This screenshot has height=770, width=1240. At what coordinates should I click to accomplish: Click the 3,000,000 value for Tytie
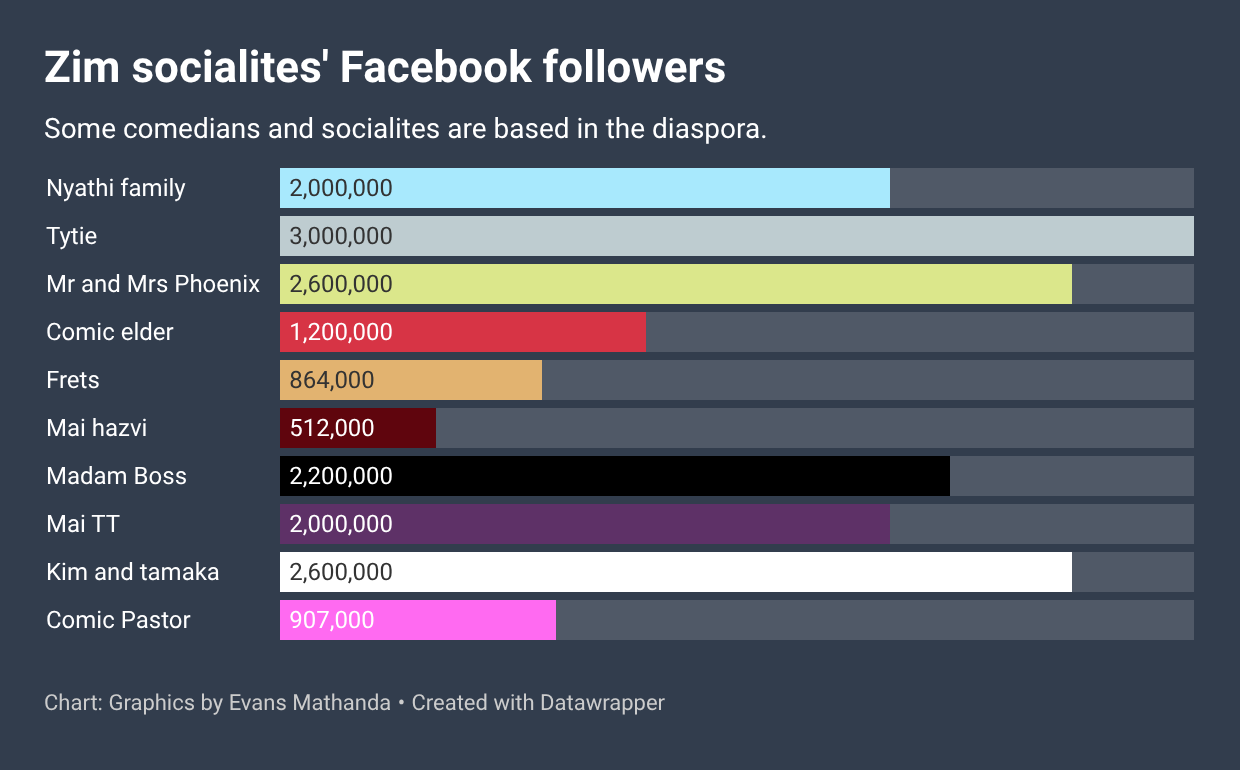[341, 236]
